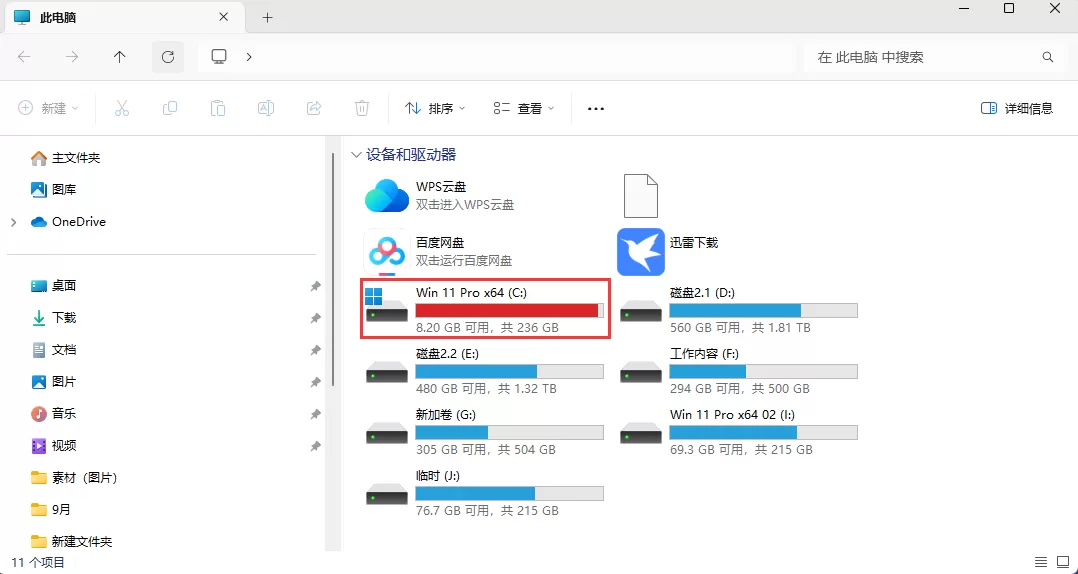Toggle the 详细信息 details pane
This screenshot has height=574, width=1078.
(x=1017, y=108)
